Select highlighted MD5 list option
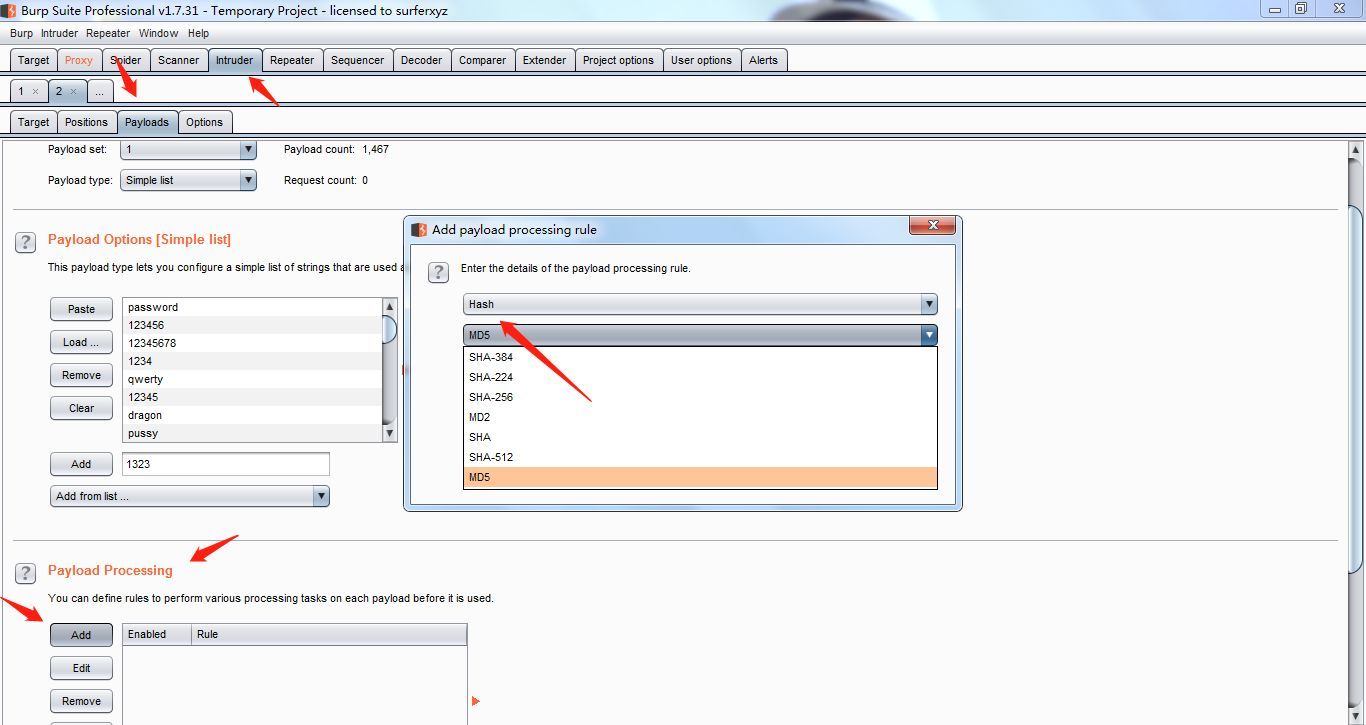Screen dimensions: 1366x725 pyautogui.click(x=700, y=477)
